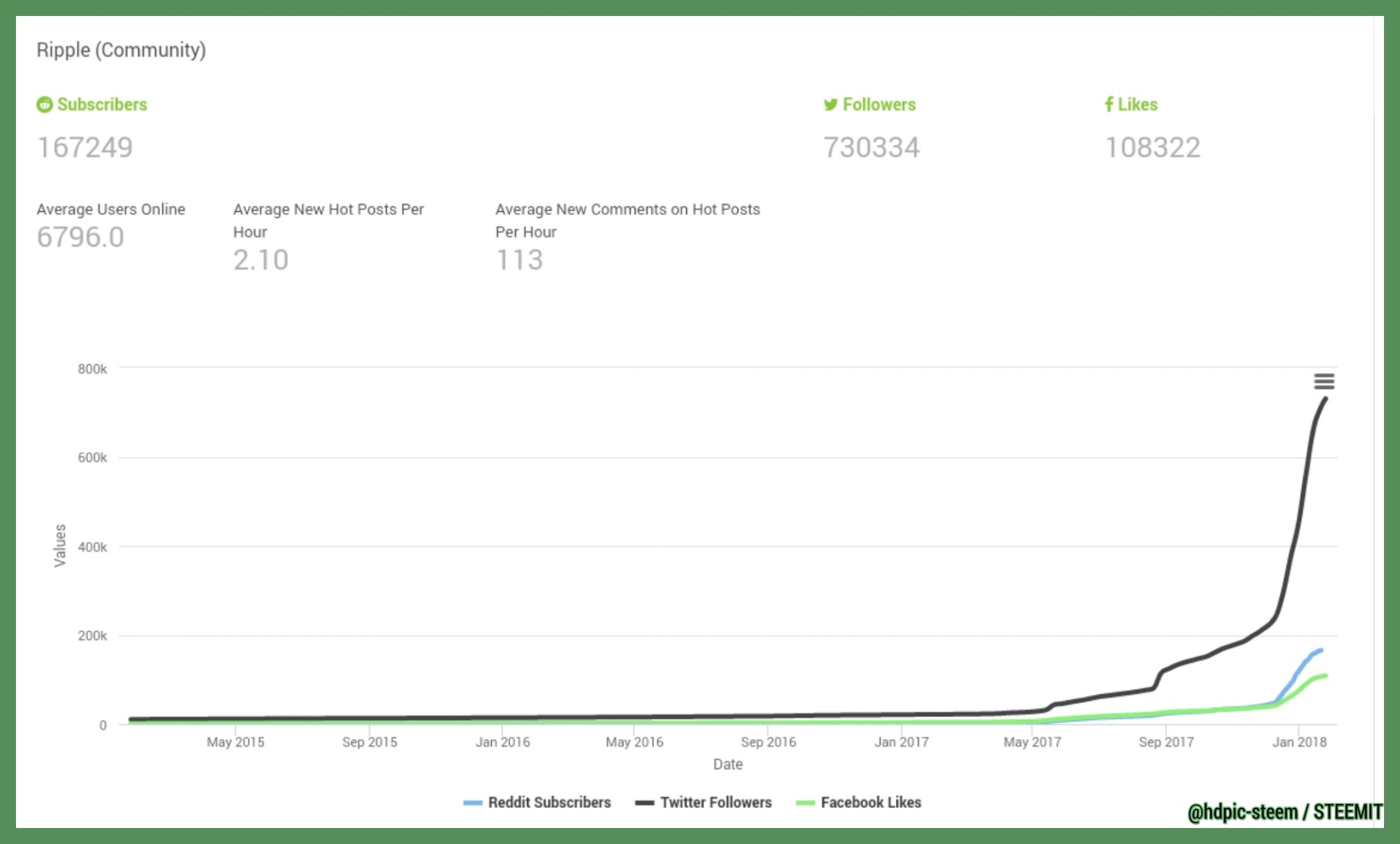Select the subscriber count 167249
The height and width of the screenshot is (844, 1400).
(85, 147)
